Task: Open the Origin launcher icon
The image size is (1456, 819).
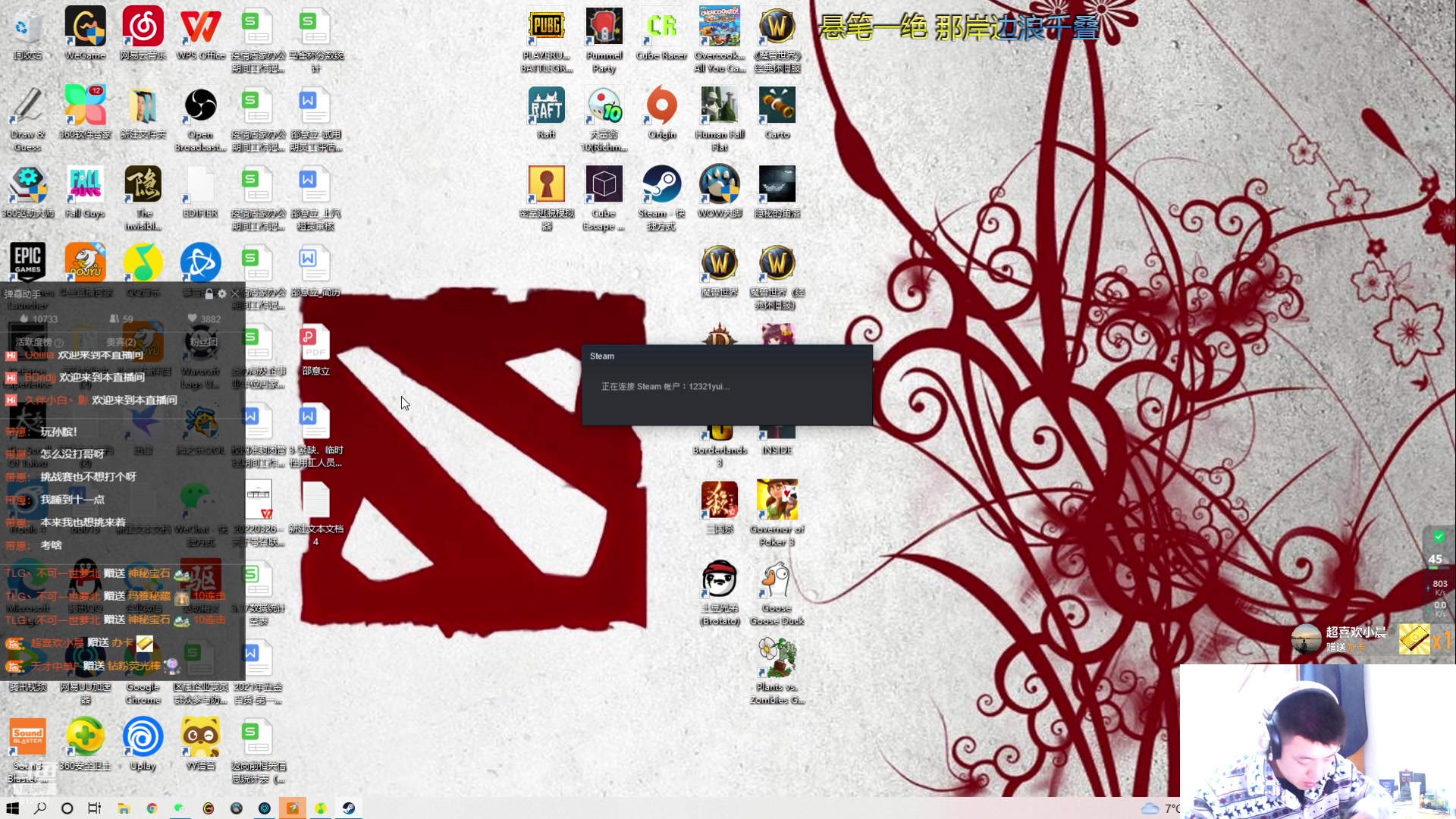Action: coord(662,113)
